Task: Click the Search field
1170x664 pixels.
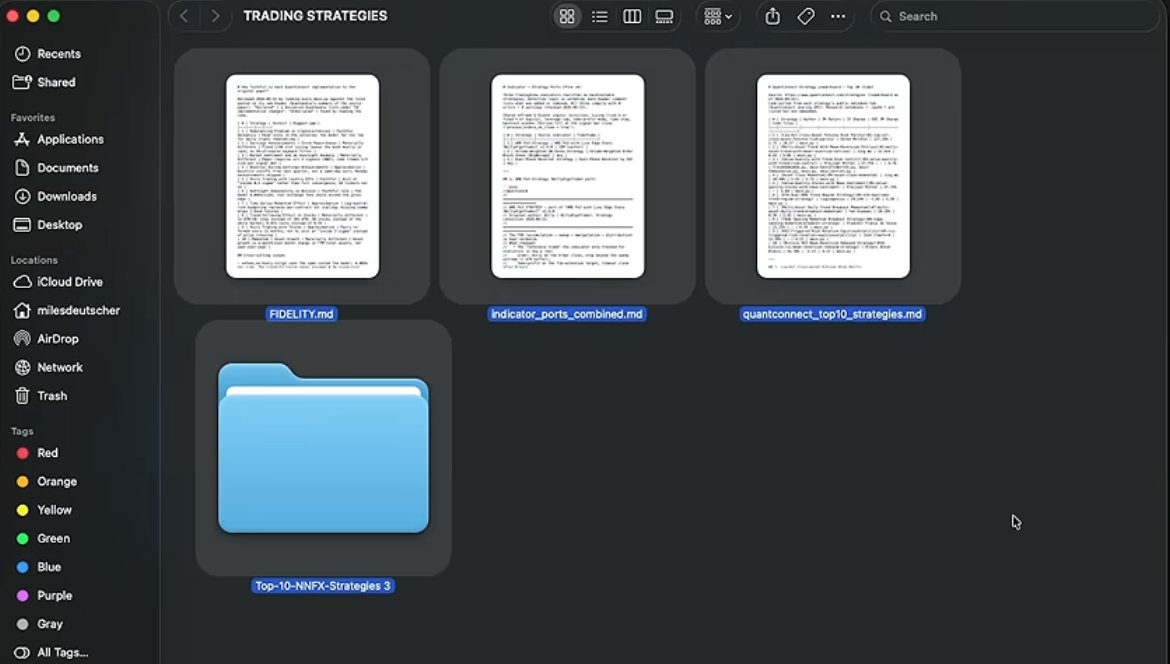Action: click(1015, 16)
